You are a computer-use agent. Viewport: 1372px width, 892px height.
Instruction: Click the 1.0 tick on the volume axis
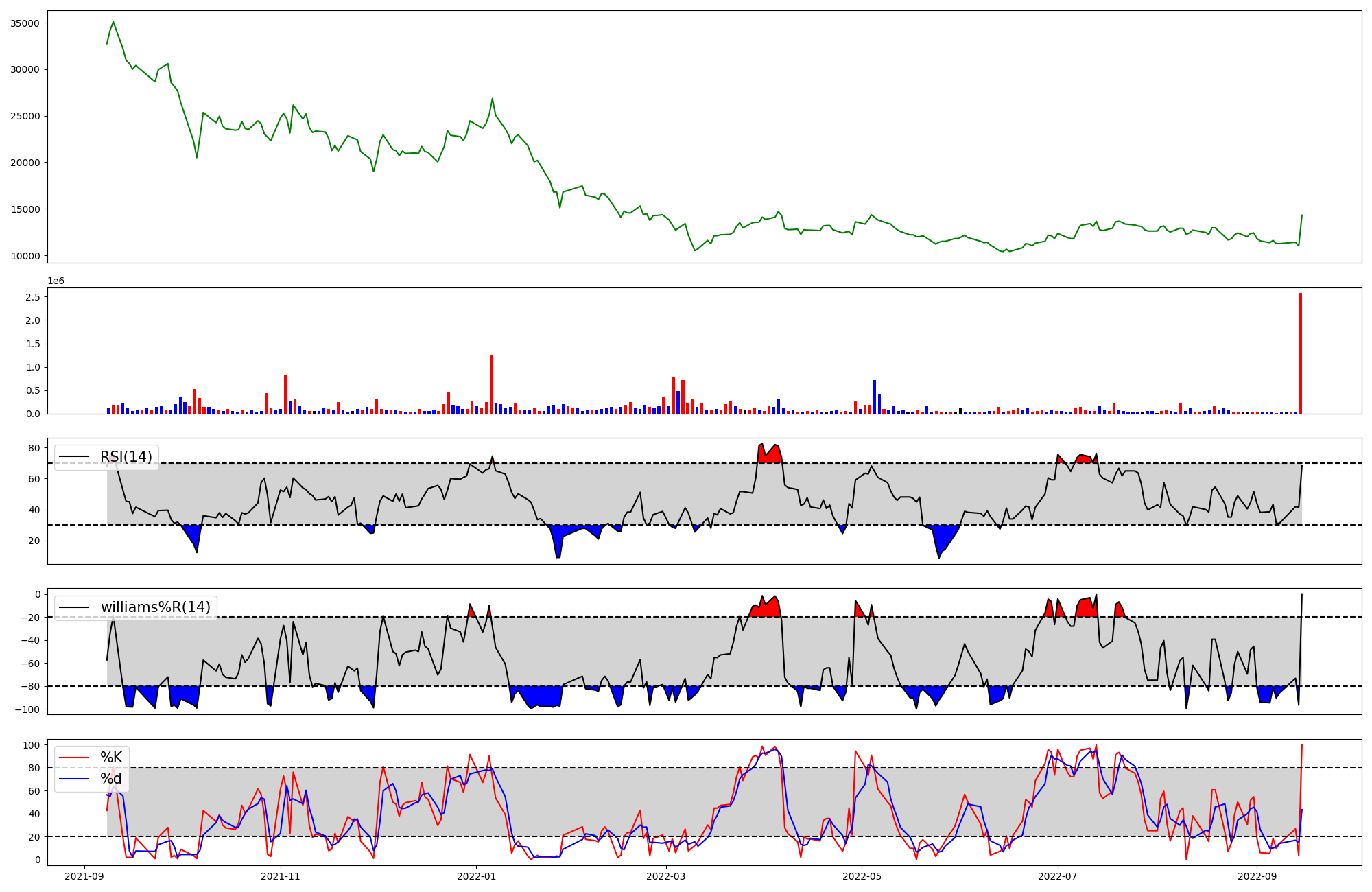tap(33, 367)
